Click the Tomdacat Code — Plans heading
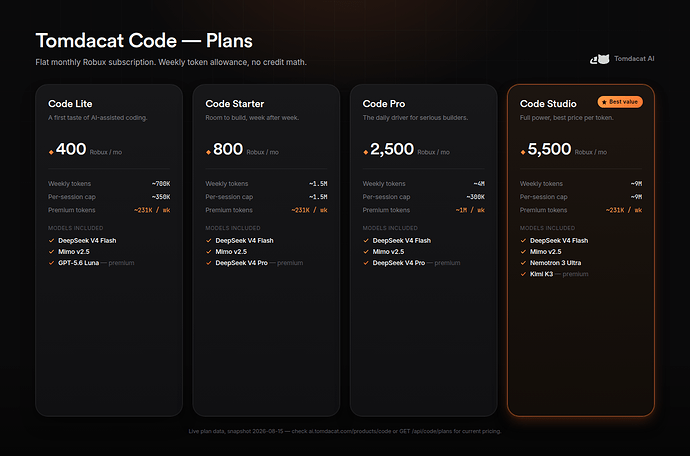The image size is (690, 456). click(x=144, y=40)
